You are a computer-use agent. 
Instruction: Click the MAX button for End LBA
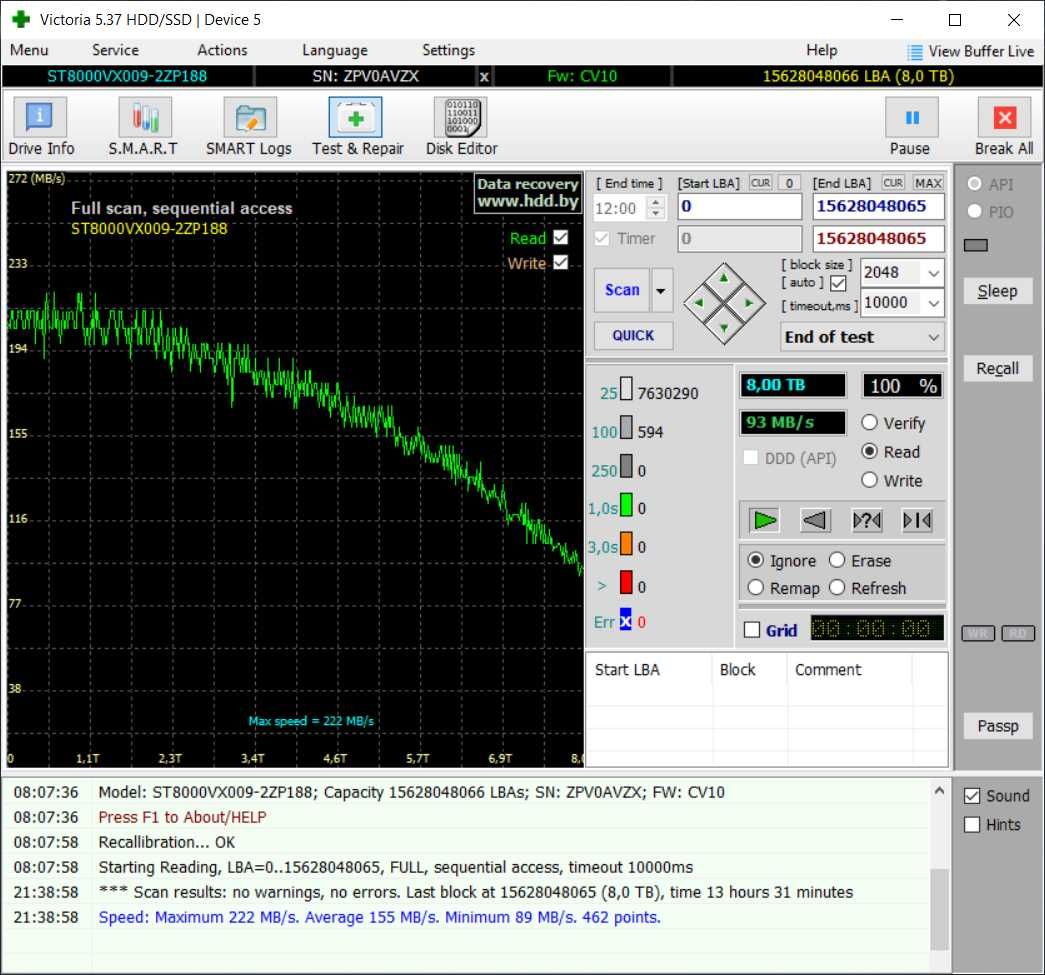928,183
